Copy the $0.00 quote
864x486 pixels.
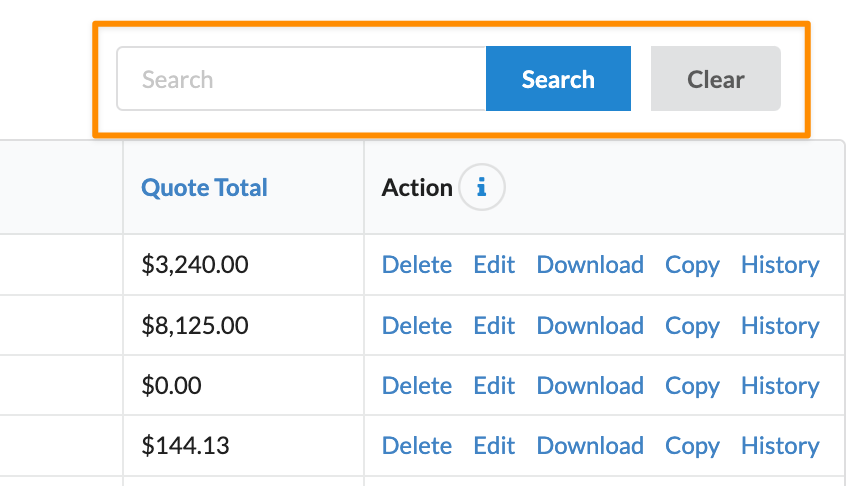pos(692,386)
